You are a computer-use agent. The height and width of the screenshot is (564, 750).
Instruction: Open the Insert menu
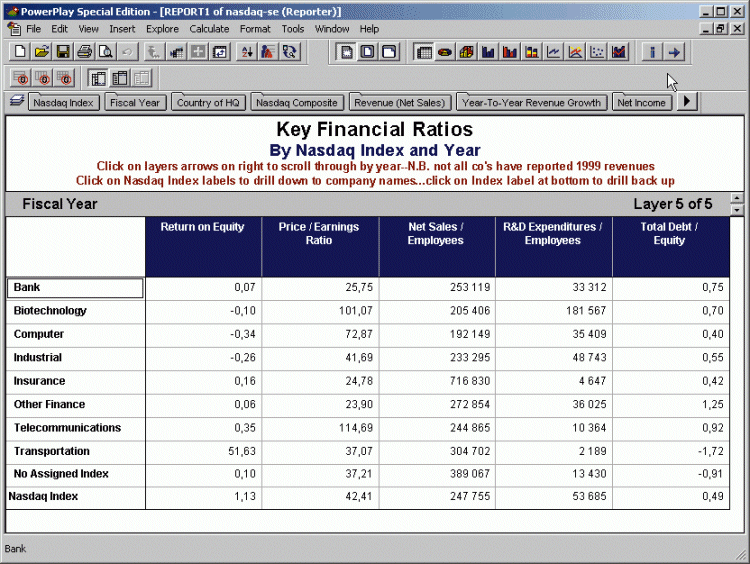122,29
